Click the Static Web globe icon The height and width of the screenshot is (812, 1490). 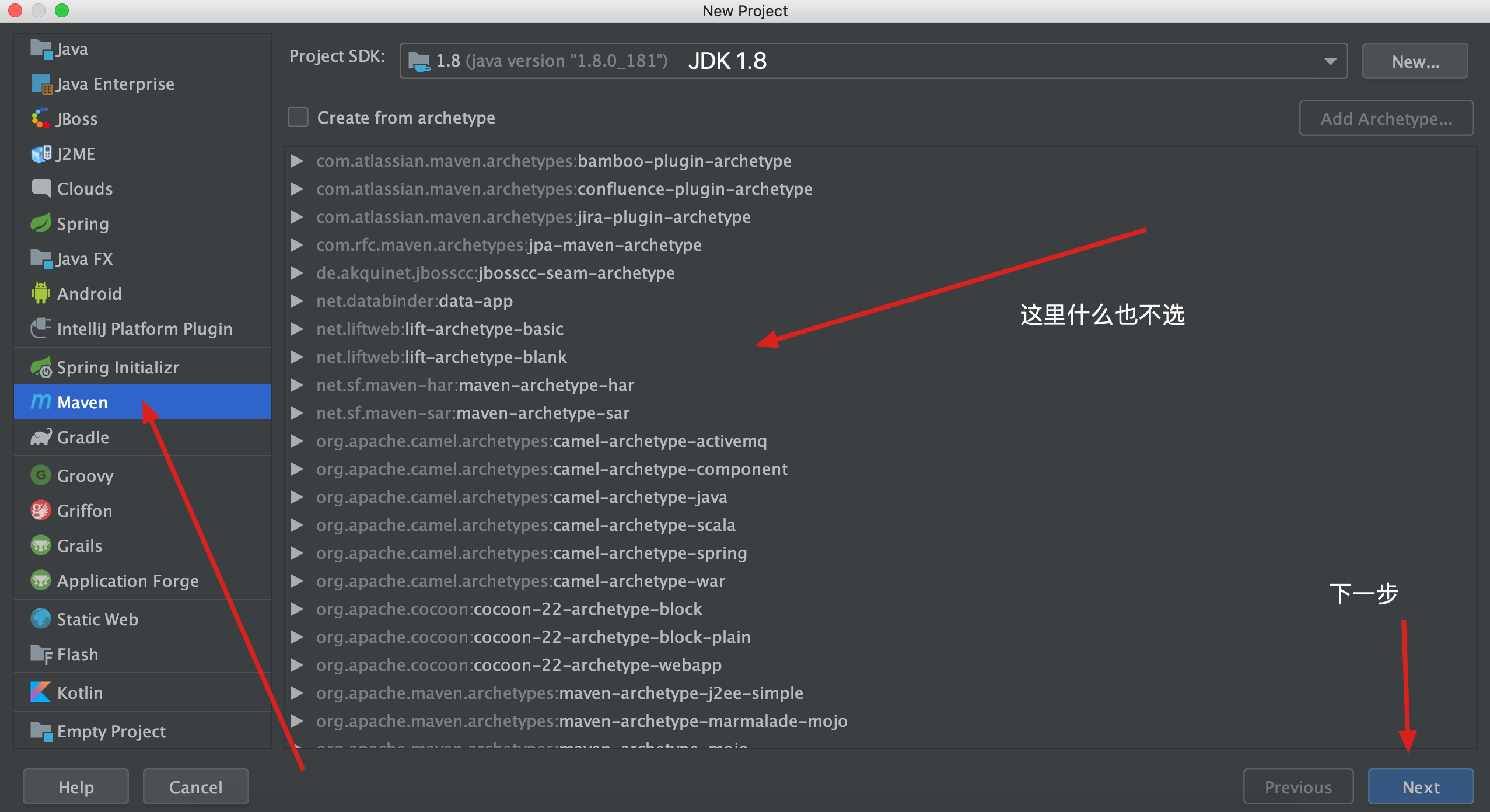[41, 619]
